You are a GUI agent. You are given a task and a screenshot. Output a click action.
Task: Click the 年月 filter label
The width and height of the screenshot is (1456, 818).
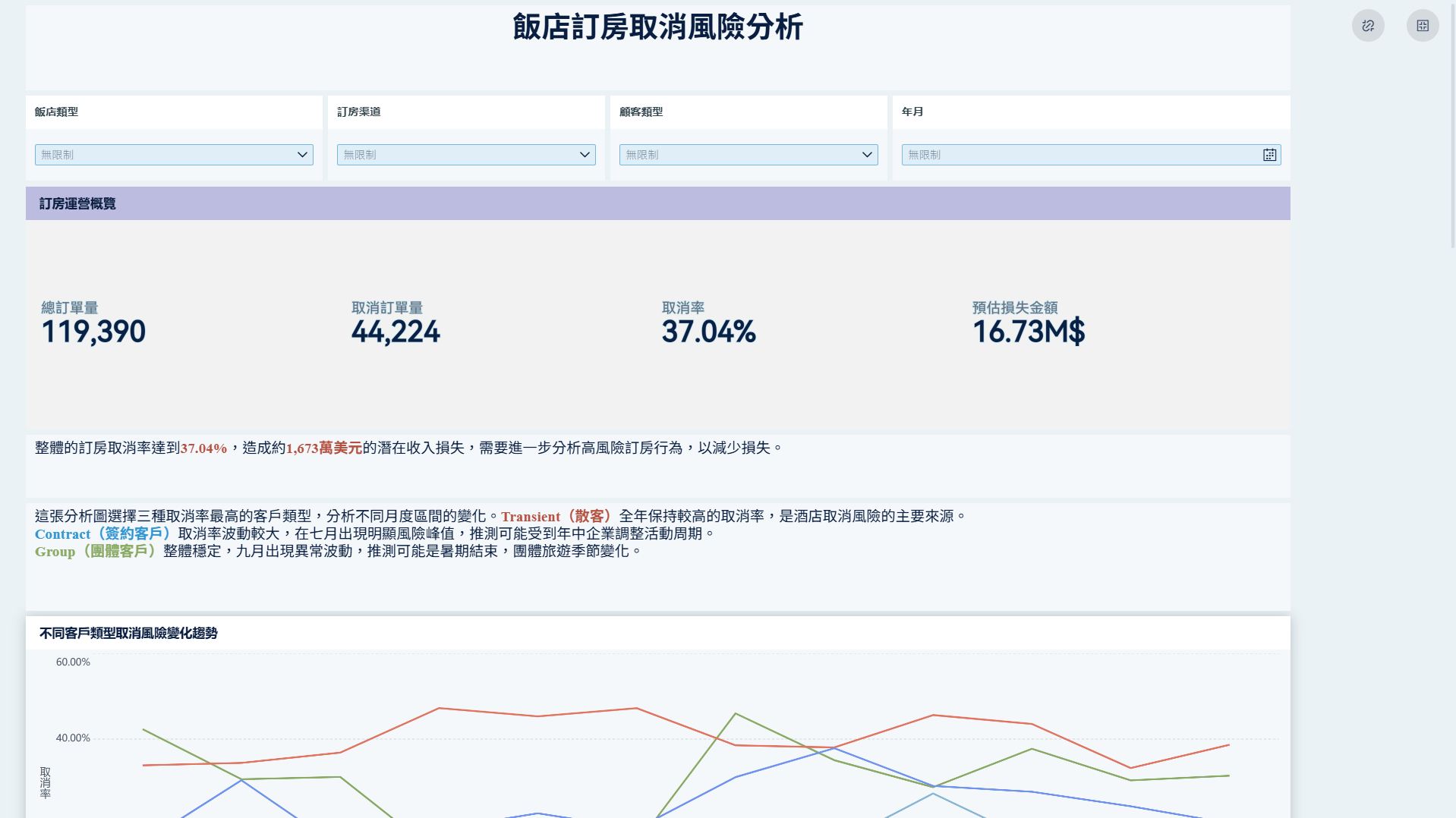tap(912, 112)
